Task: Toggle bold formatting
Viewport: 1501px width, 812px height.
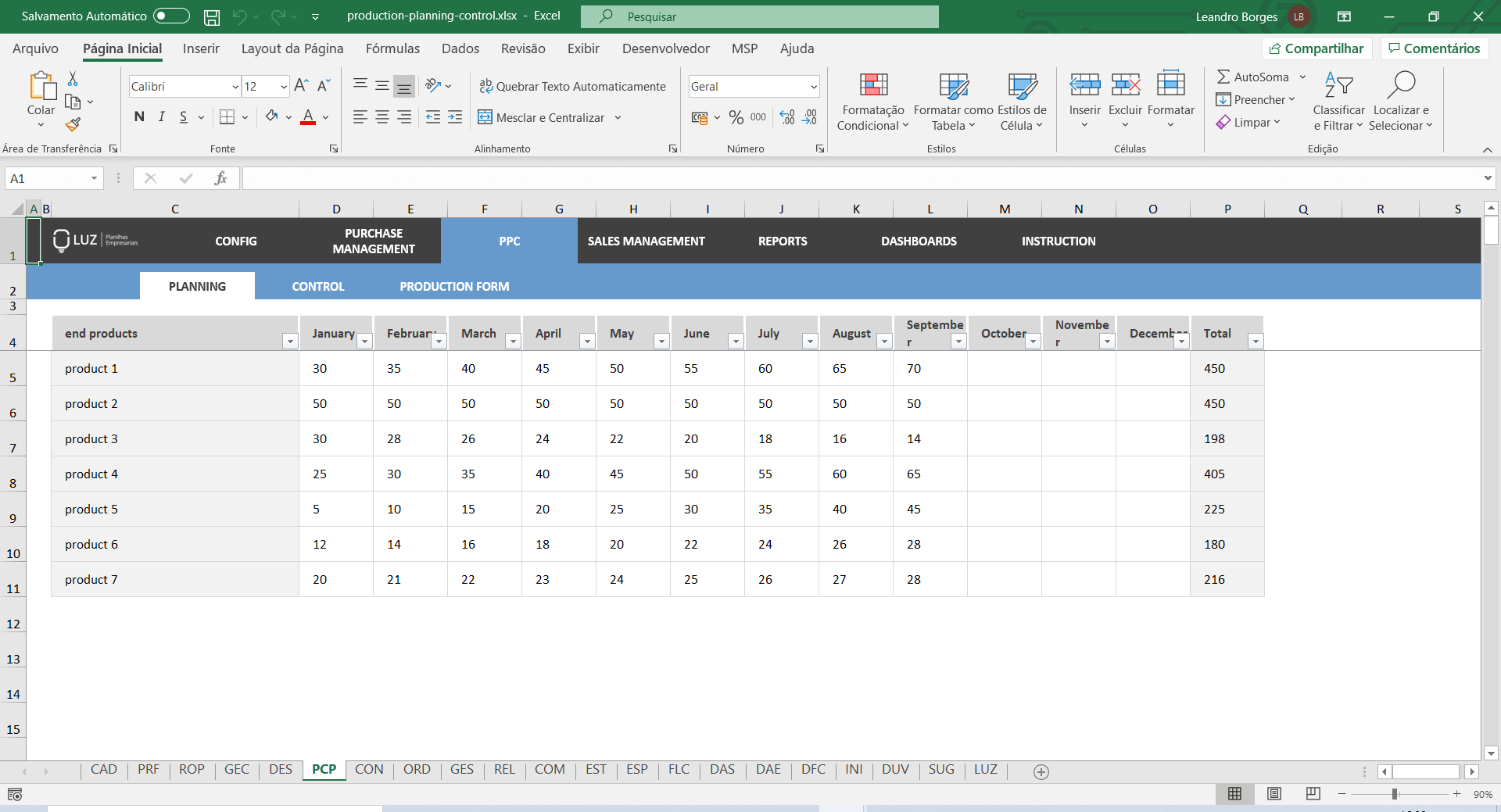Action: pos(139,116)
